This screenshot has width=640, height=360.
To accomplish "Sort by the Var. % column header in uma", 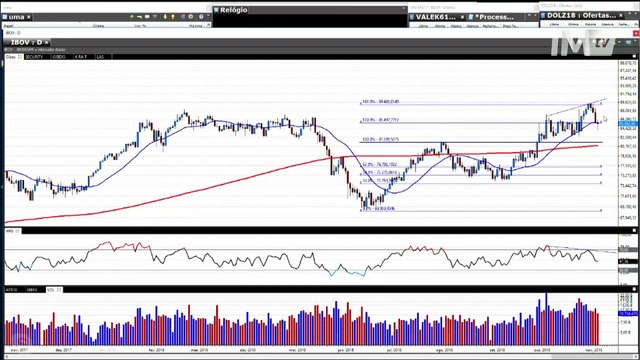I will pos(140,26).
